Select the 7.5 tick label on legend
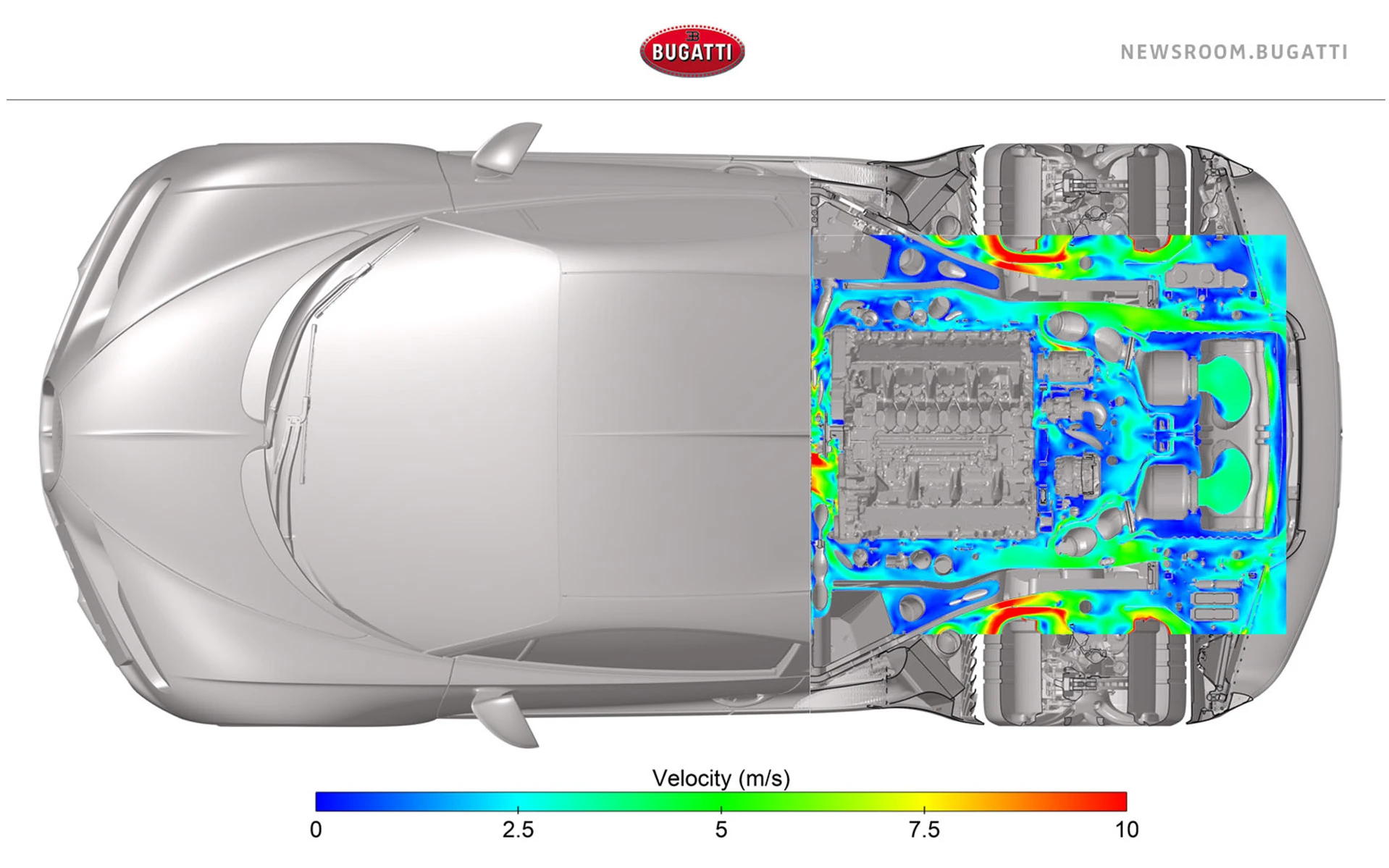The image size is (1389, 868). pos(923,830)
